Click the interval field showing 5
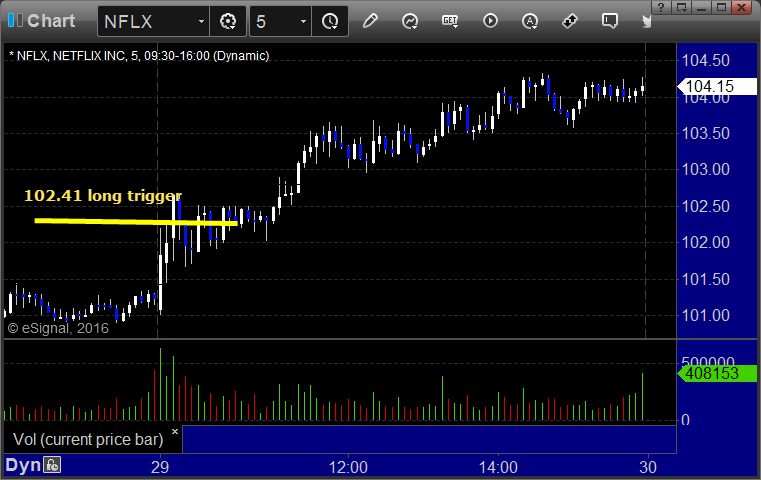The height and width of the screenshot is (480, 761). click(274, 21)
